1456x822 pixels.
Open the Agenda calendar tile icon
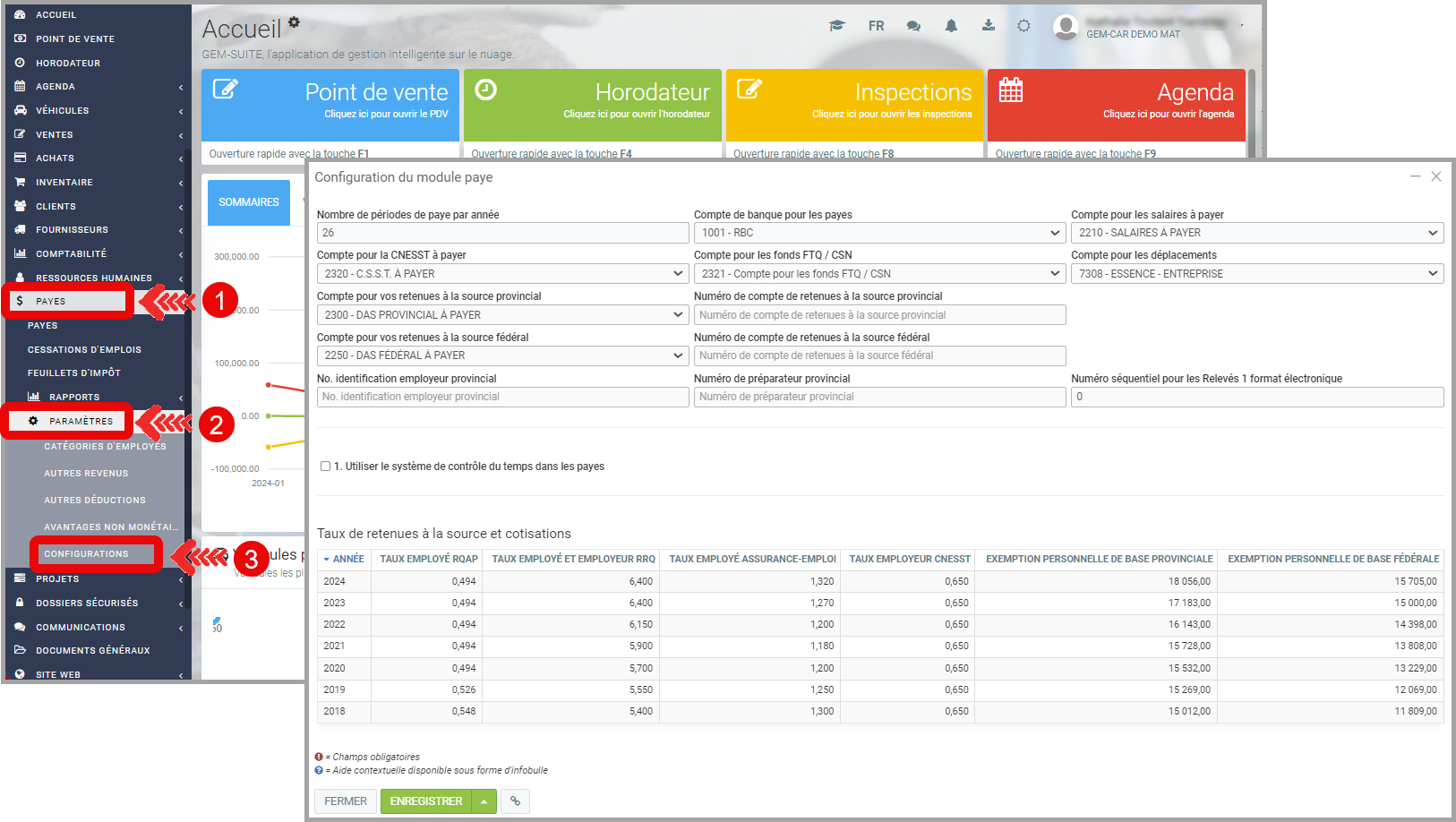(1011, 90)
